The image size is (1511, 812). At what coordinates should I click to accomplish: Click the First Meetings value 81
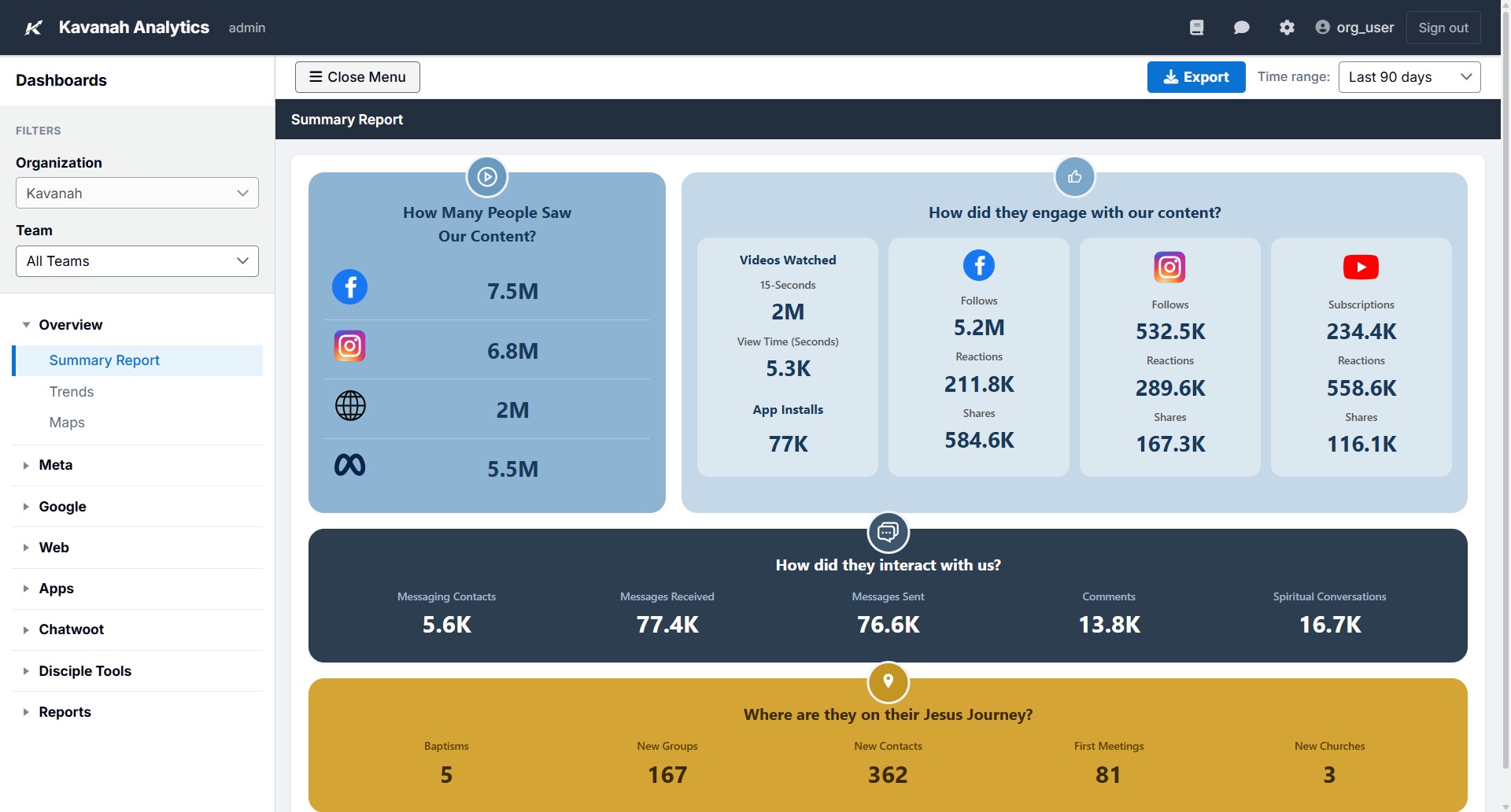click(x=1108, y=775)
